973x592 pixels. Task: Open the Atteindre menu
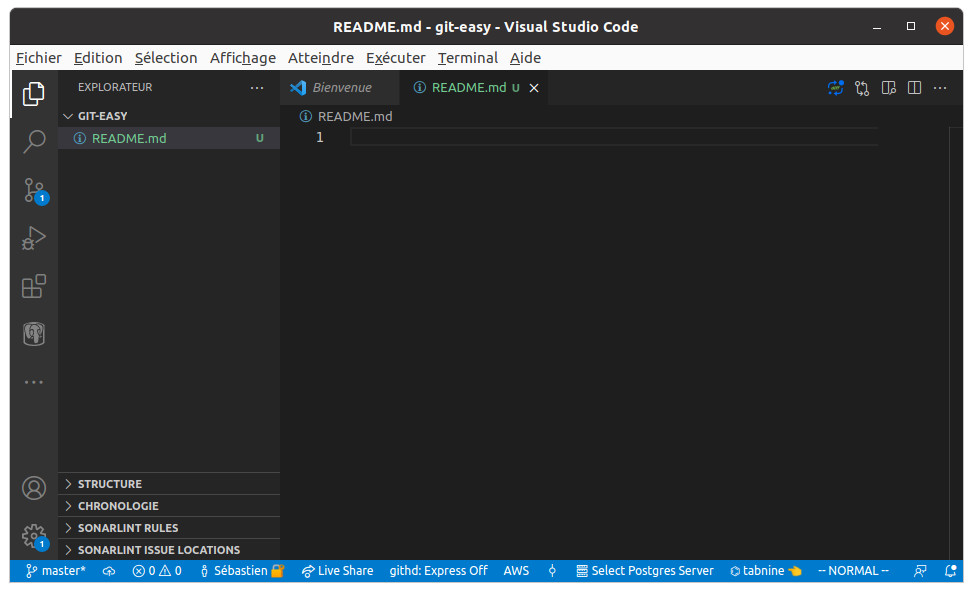[321, 58]
